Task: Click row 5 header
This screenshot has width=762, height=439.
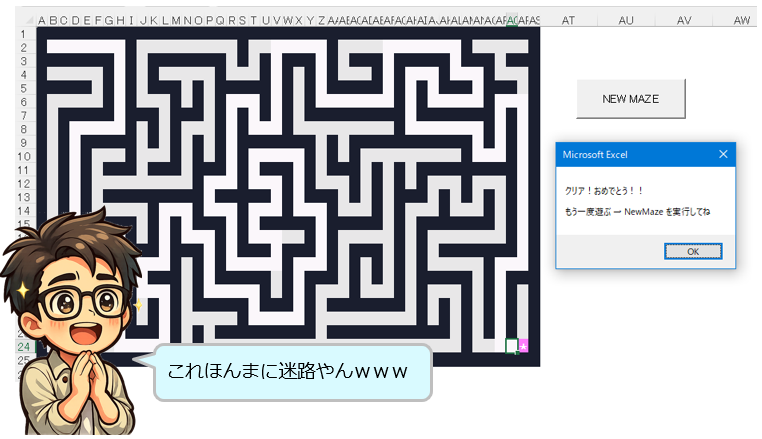Action: pos(22,88)
